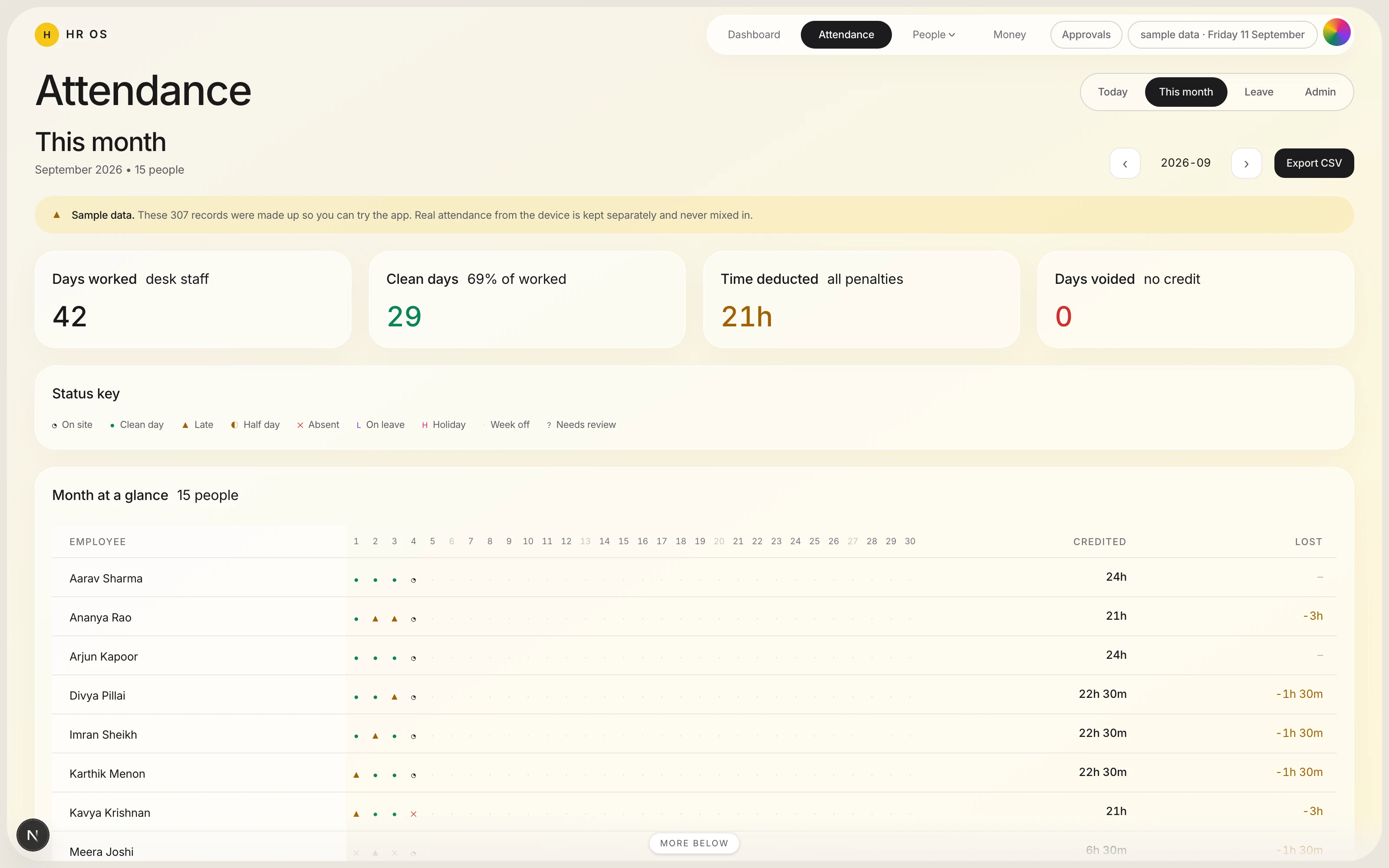Switch to the Leave tab
Viewport: 1389px width, 868px height.
coord(1259,92)
